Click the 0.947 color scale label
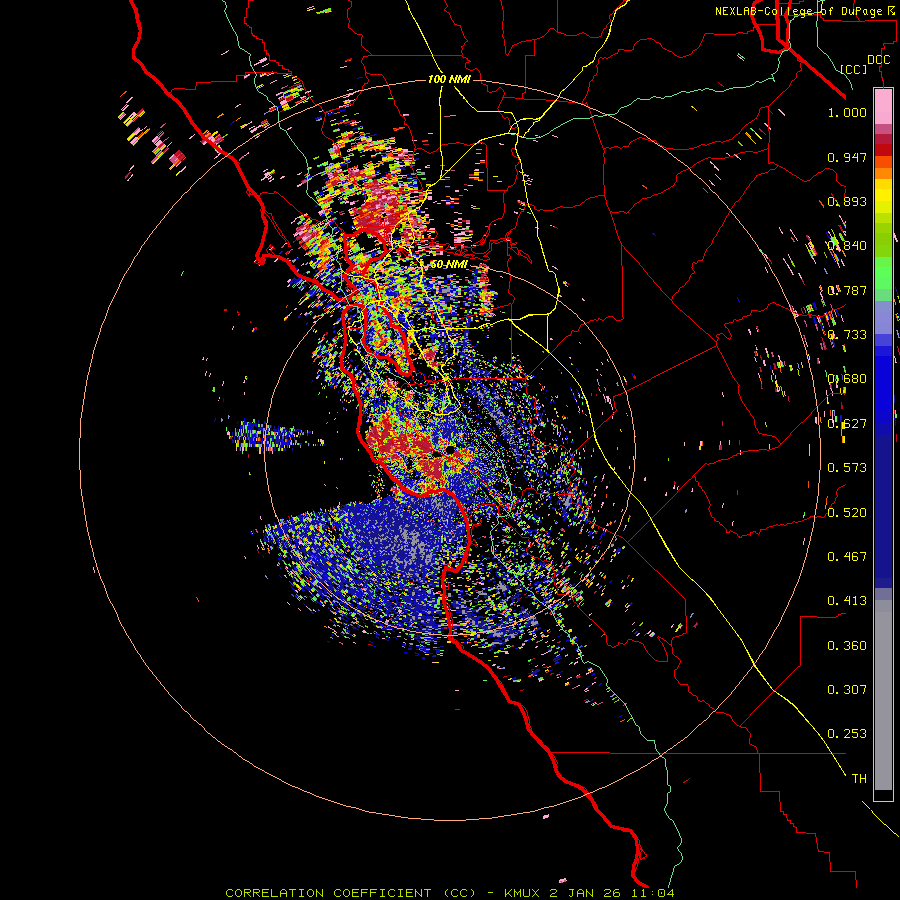Screen dimensions: 900x900 (x=847, y=157)
